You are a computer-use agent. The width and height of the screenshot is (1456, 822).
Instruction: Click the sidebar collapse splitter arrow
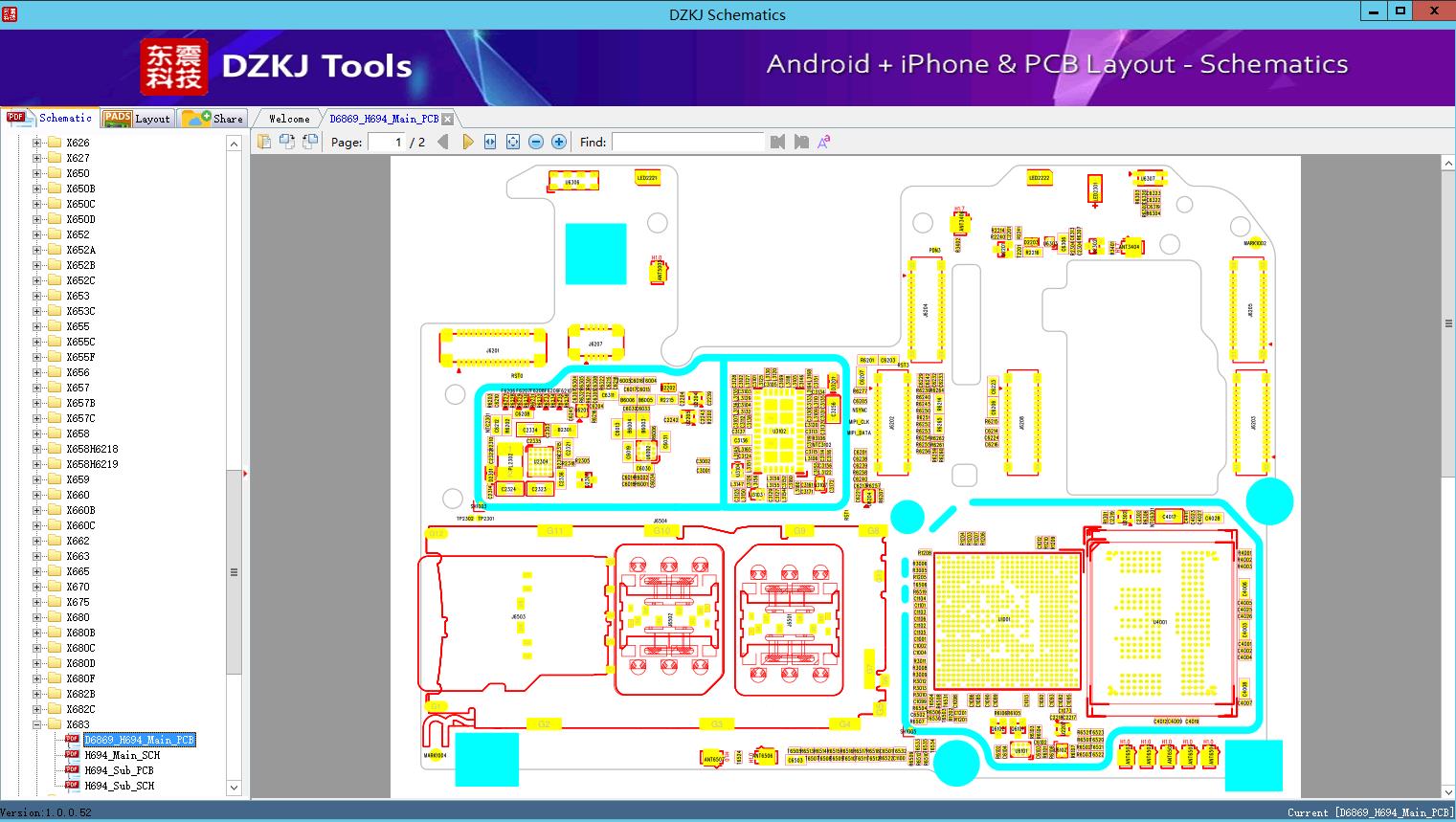click(x=246, y=474)
